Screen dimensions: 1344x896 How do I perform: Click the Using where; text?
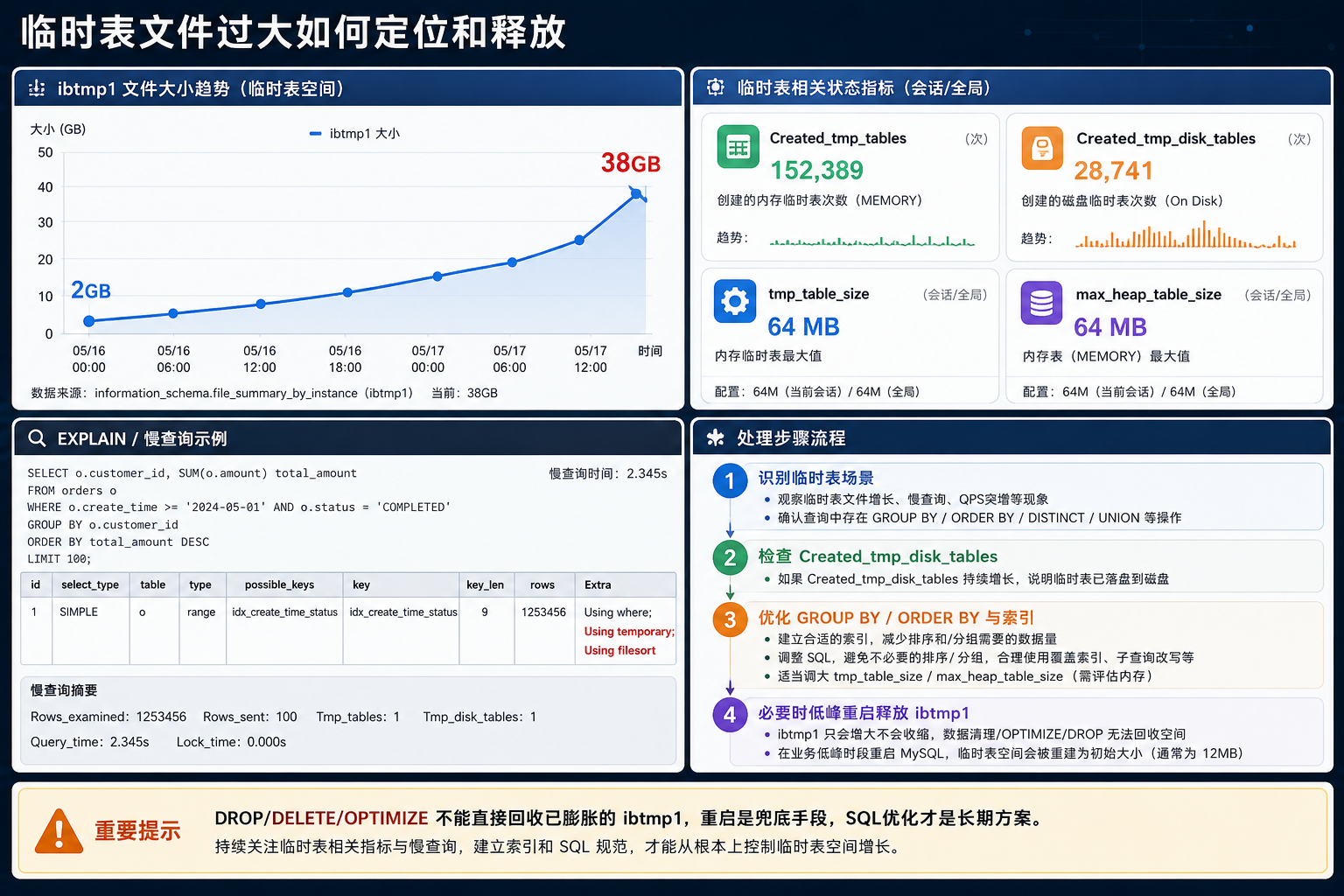coord(618,612)
